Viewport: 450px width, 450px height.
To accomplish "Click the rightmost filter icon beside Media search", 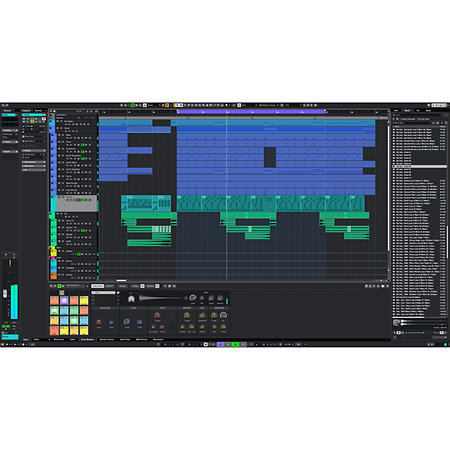I will (x=446, y=123).
